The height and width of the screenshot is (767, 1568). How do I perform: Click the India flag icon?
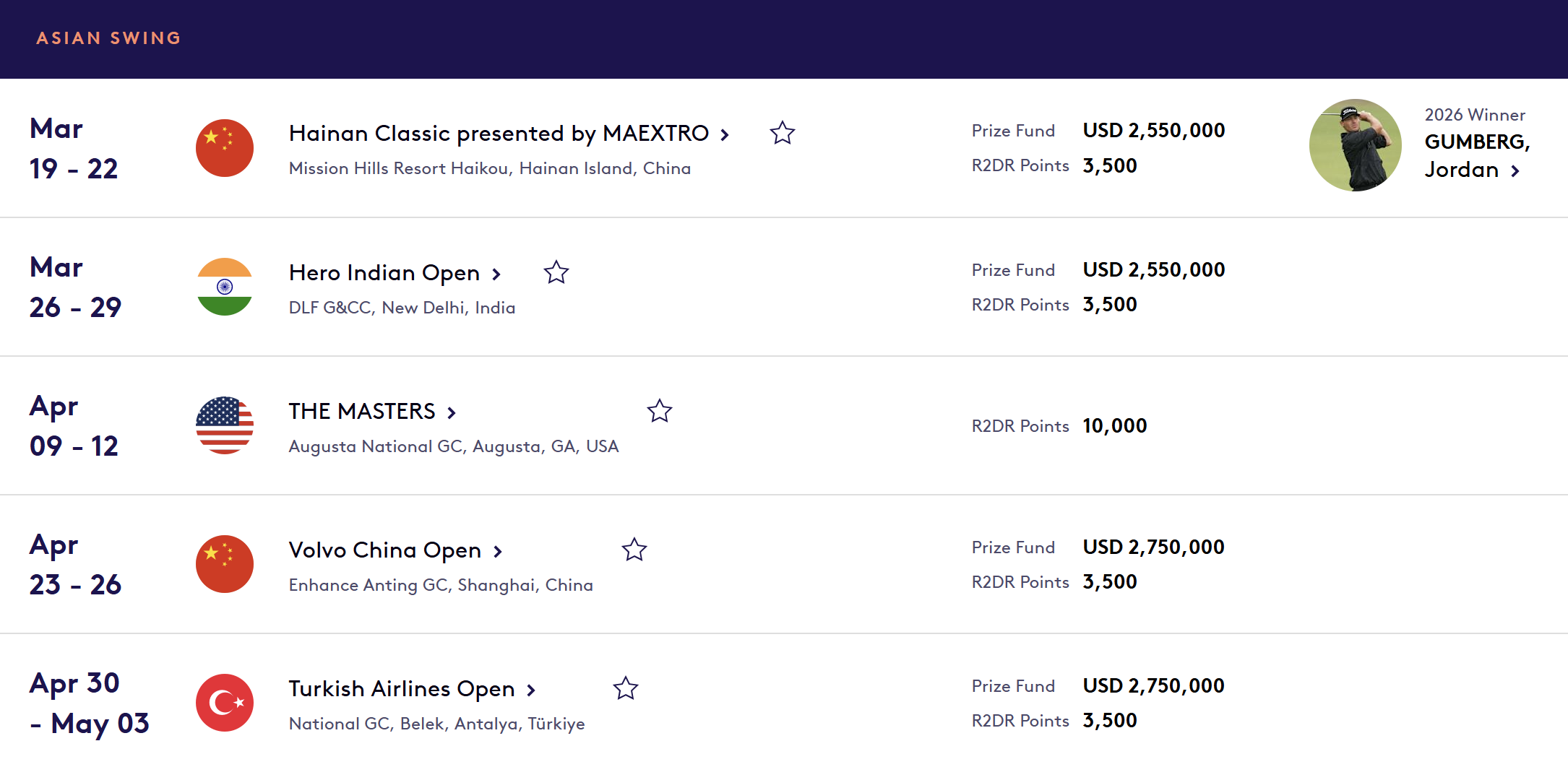click(x=225, y=287)
